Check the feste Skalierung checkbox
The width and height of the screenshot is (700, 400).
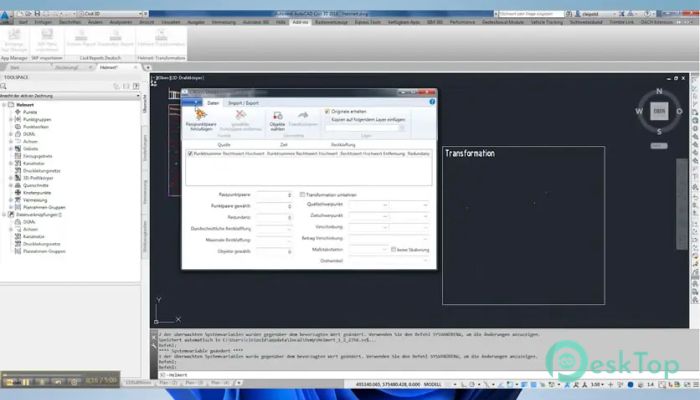pos(392,248)
